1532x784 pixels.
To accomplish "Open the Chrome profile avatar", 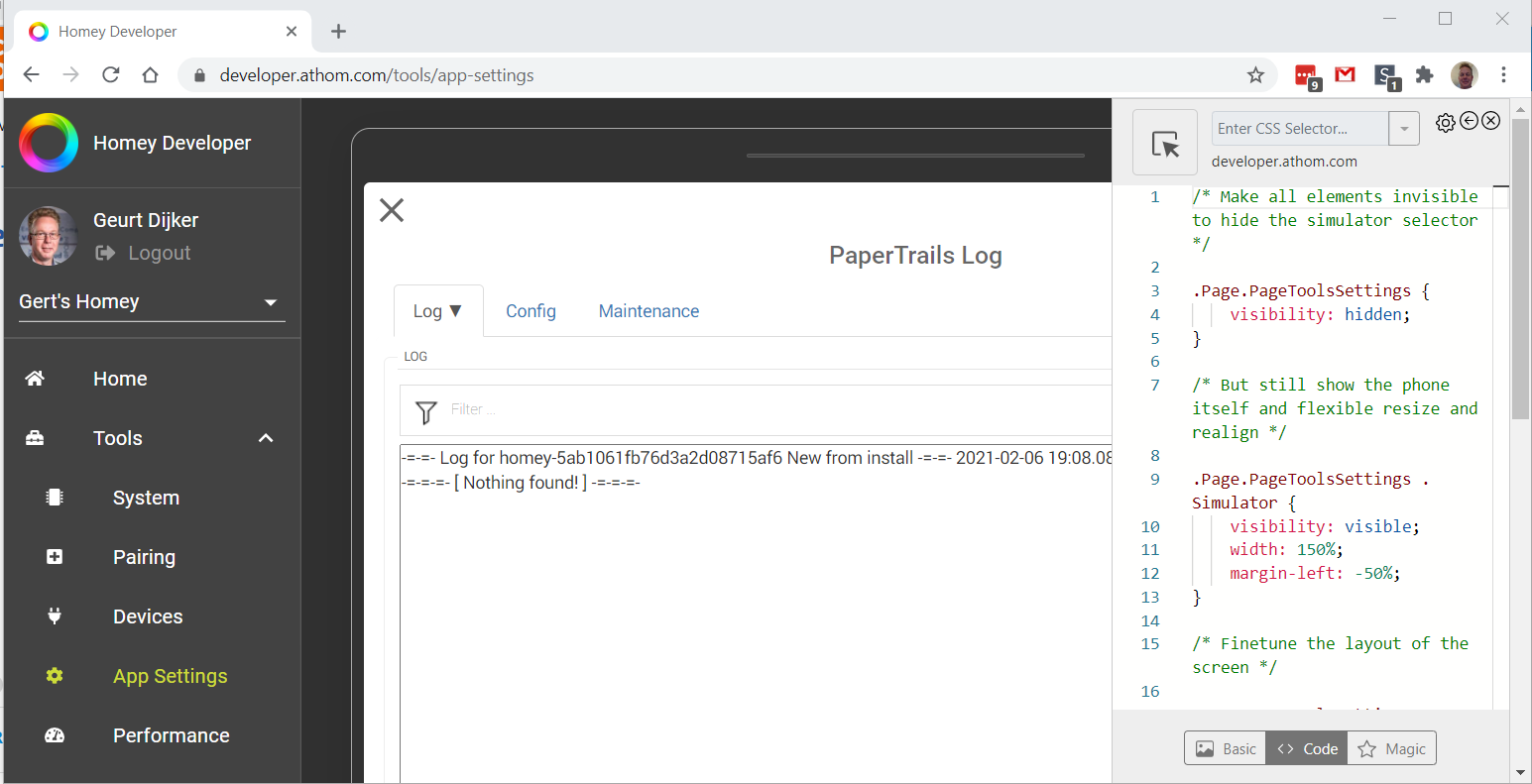I will click(x=1465, y=75).
